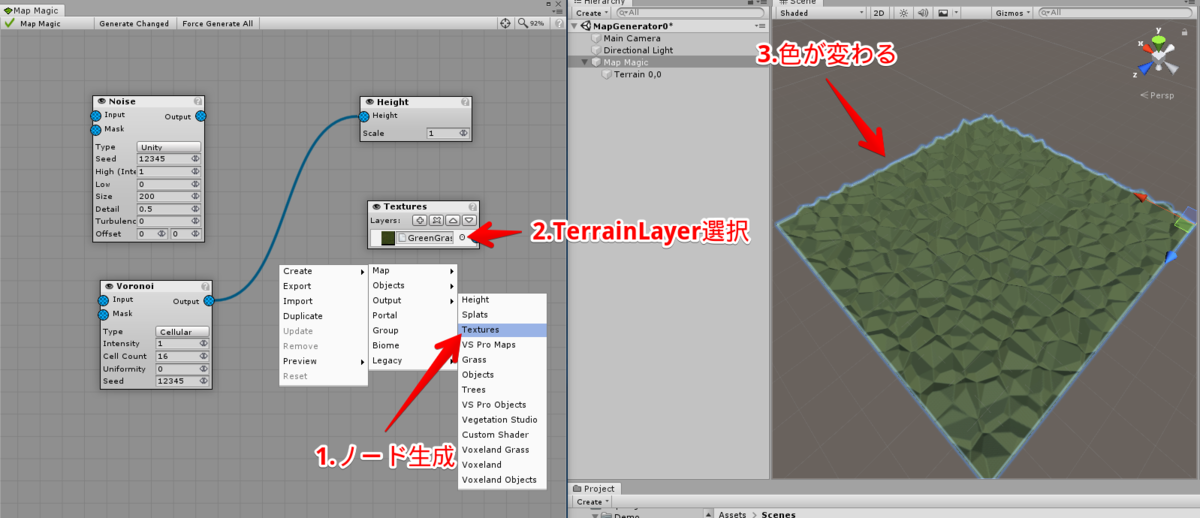Choose Export in the context menu
Image resolution: width=1200 pixels, height=518 pixels.
coord(323,286)
